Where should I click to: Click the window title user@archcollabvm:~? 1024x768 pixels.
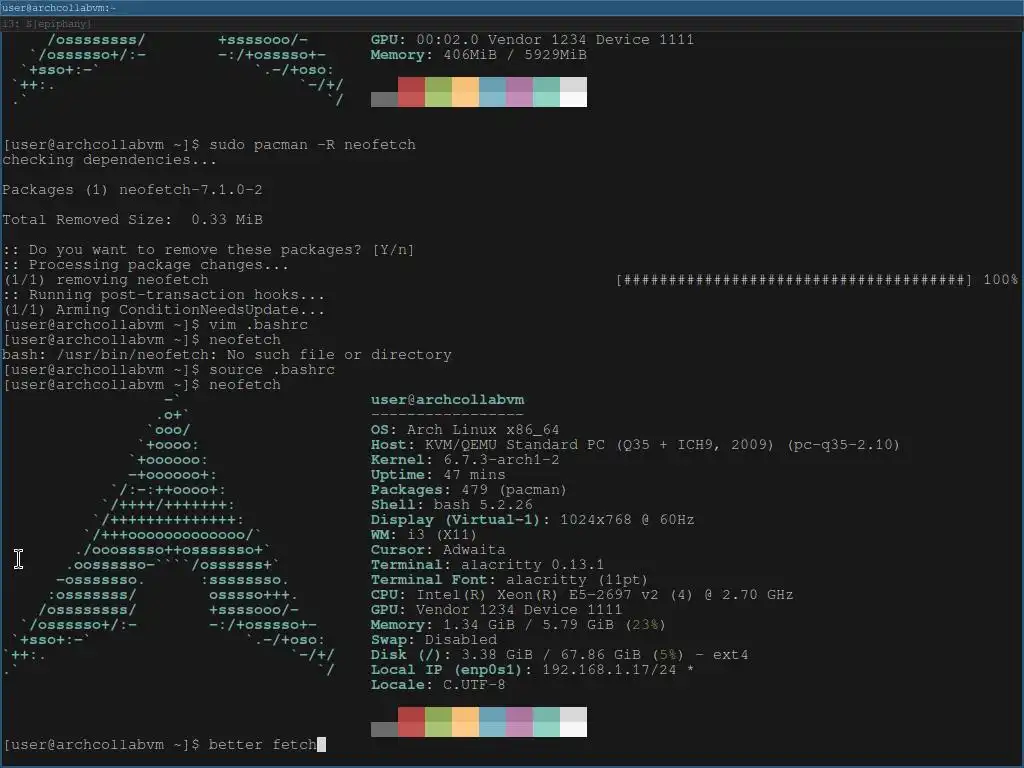(58, 8)
